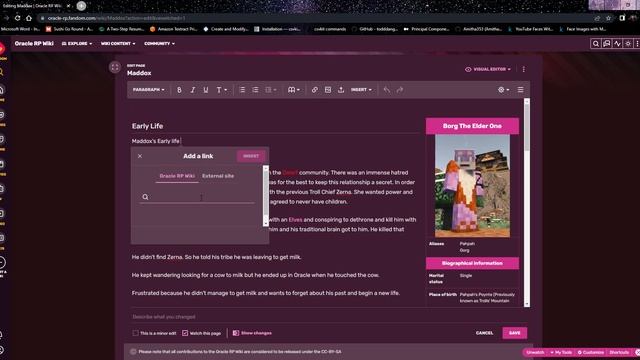This screenshot has width=640, height=360.
Task: Open the EXPLORE menu
Action: point(77,43)
